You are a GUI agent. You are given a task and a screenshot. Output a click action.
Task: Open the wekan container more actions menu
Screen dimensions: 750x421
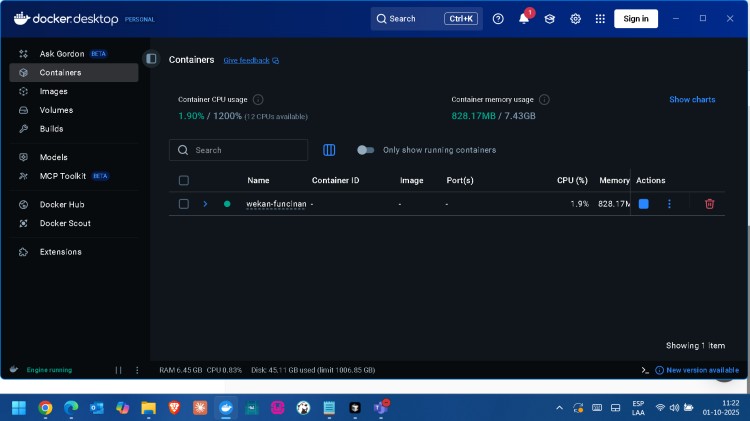[669, 204]
